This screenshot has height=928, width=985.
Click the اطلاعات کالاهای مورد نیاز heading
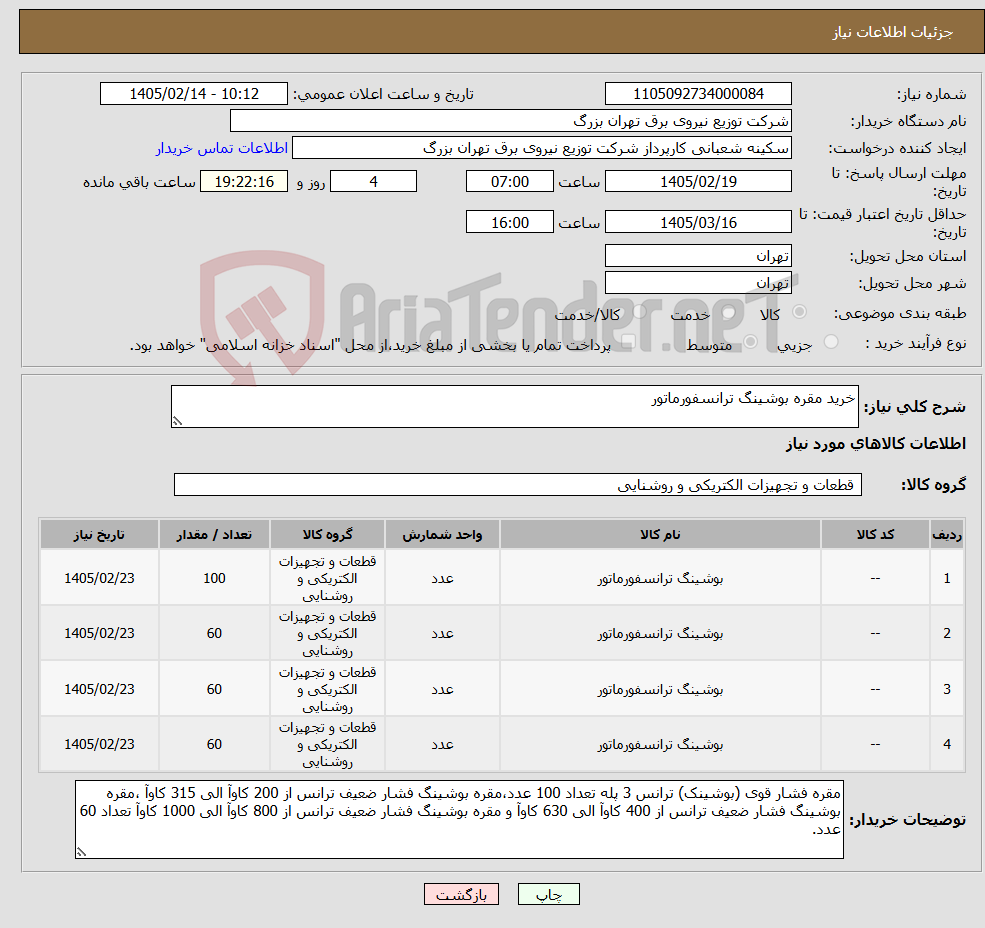point(876,444)
